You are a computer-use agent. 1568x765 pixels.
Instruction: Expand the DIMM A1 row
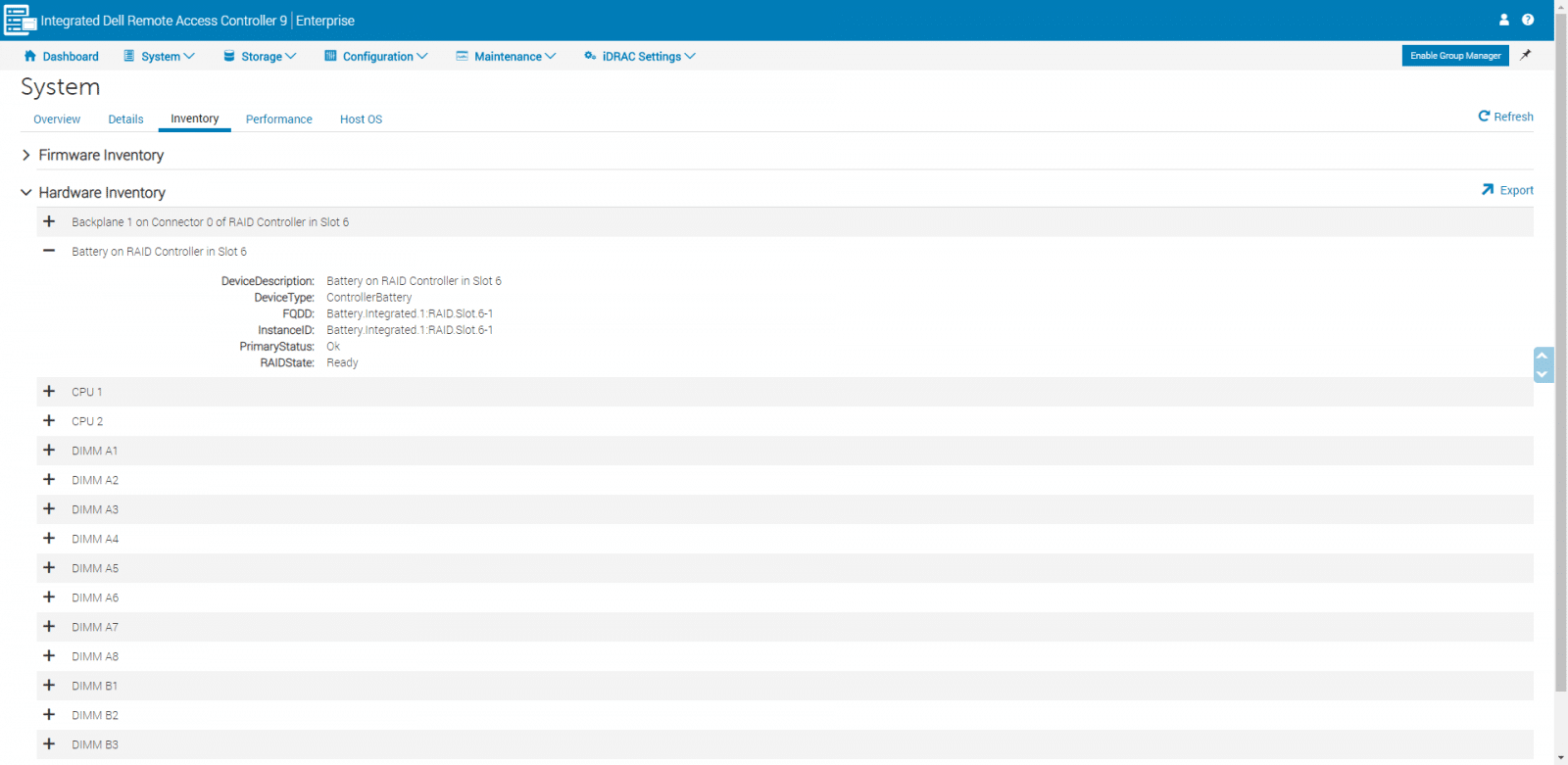point(49,450)
